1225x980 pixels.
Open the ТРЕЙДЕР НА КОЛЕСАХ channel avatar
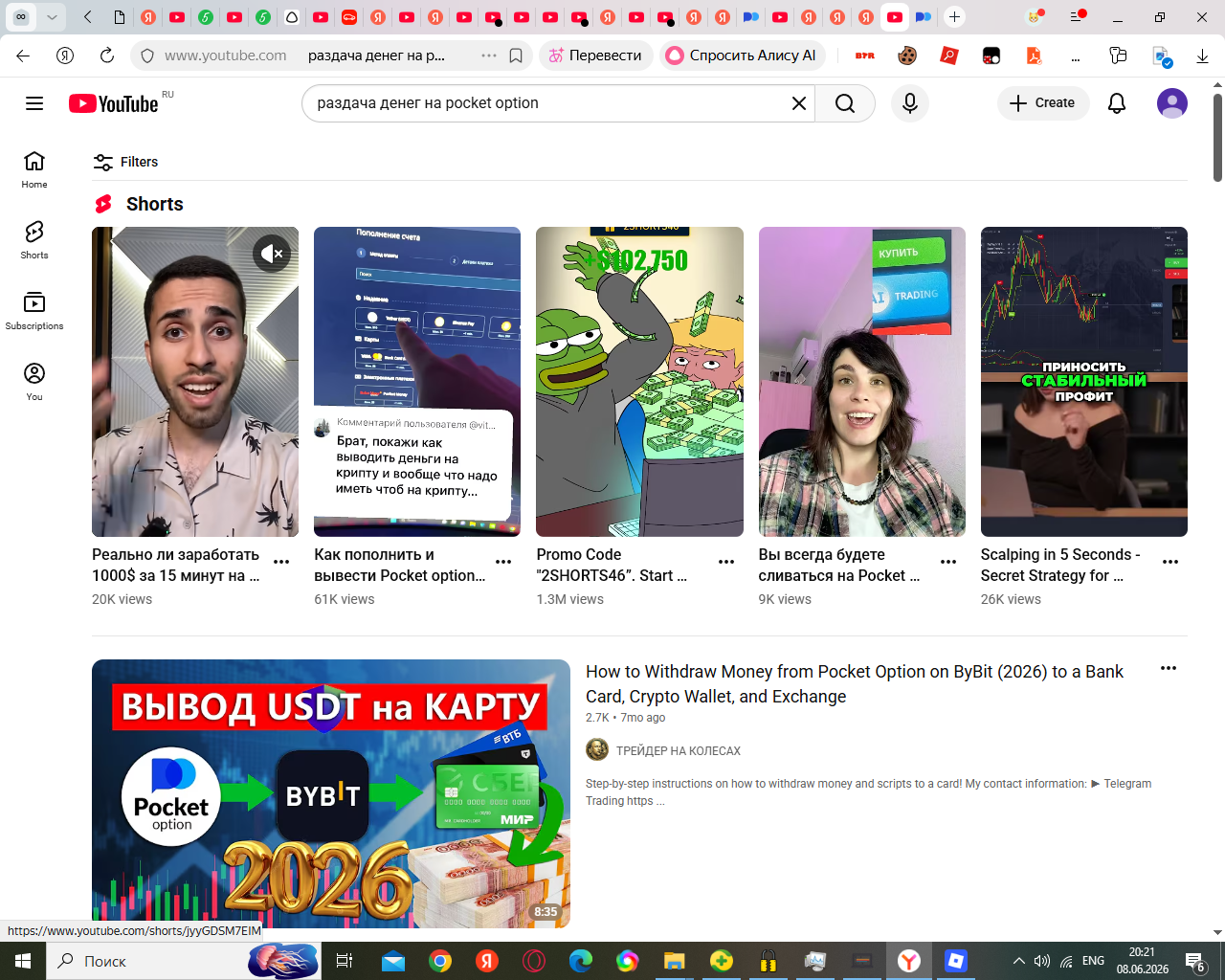coord(597,749)
